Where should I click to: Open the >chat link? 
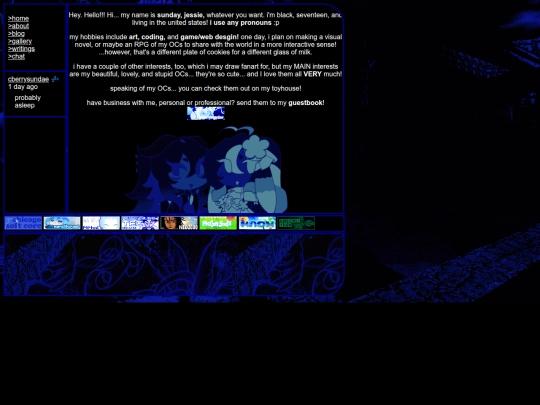[16, 56]
